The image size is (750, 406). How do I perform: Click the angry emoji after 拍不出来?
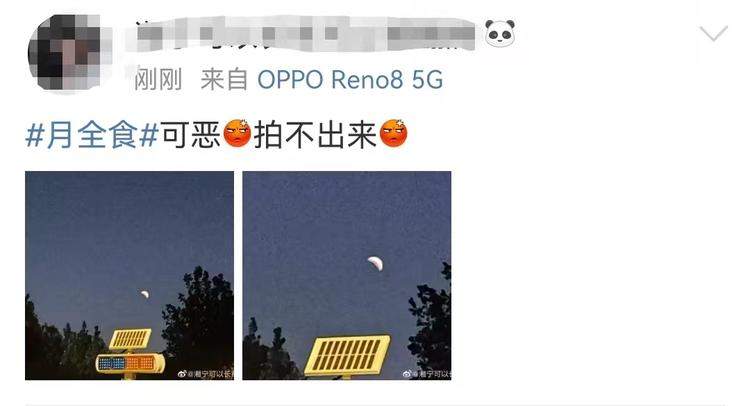[393, 133]
